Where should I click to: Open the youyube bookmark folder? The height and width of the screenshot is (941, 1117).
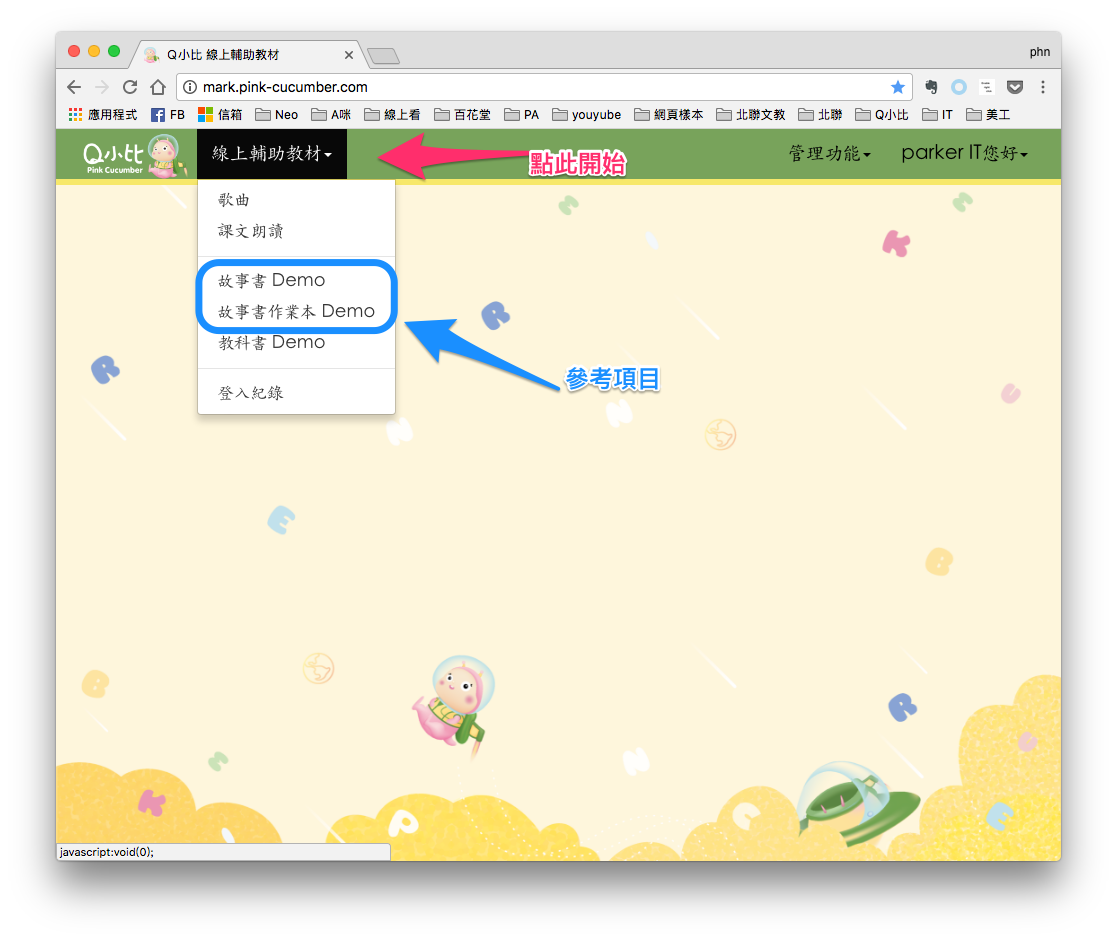586,115
